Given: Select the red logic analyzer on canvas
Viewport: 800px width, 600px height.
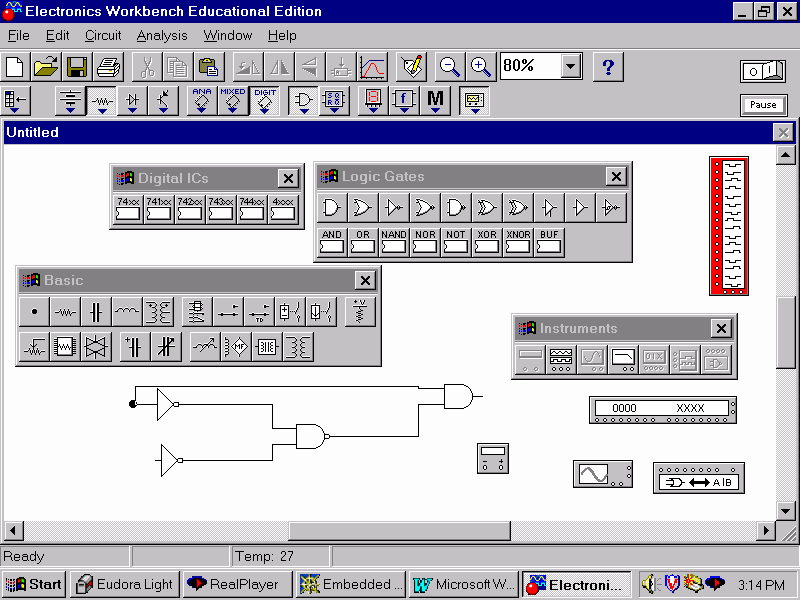Looking at the screenshot, I should tap(729, 226).
